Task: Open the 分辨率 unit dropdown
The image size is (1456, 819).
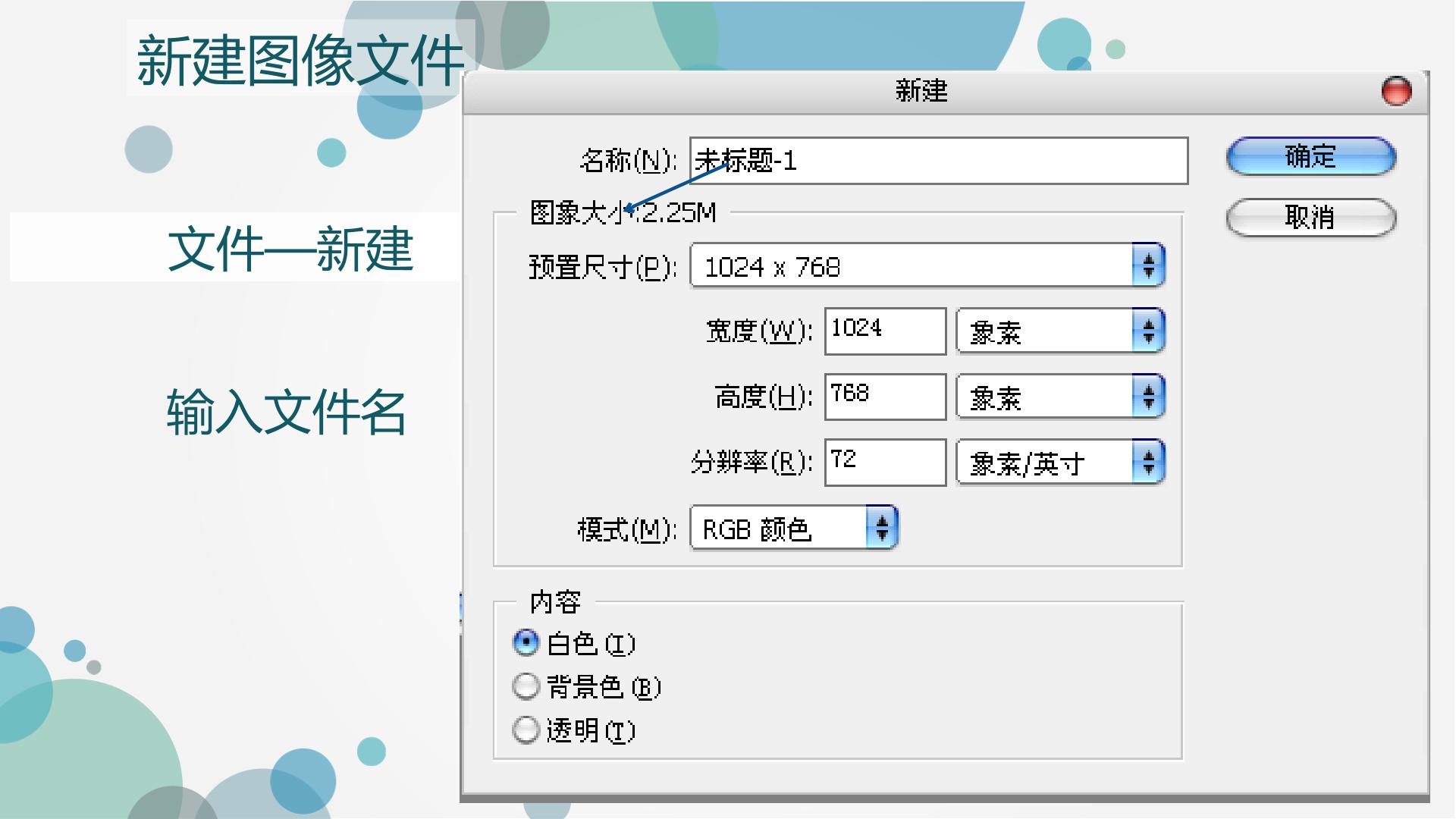Action: pos(1060,462)
